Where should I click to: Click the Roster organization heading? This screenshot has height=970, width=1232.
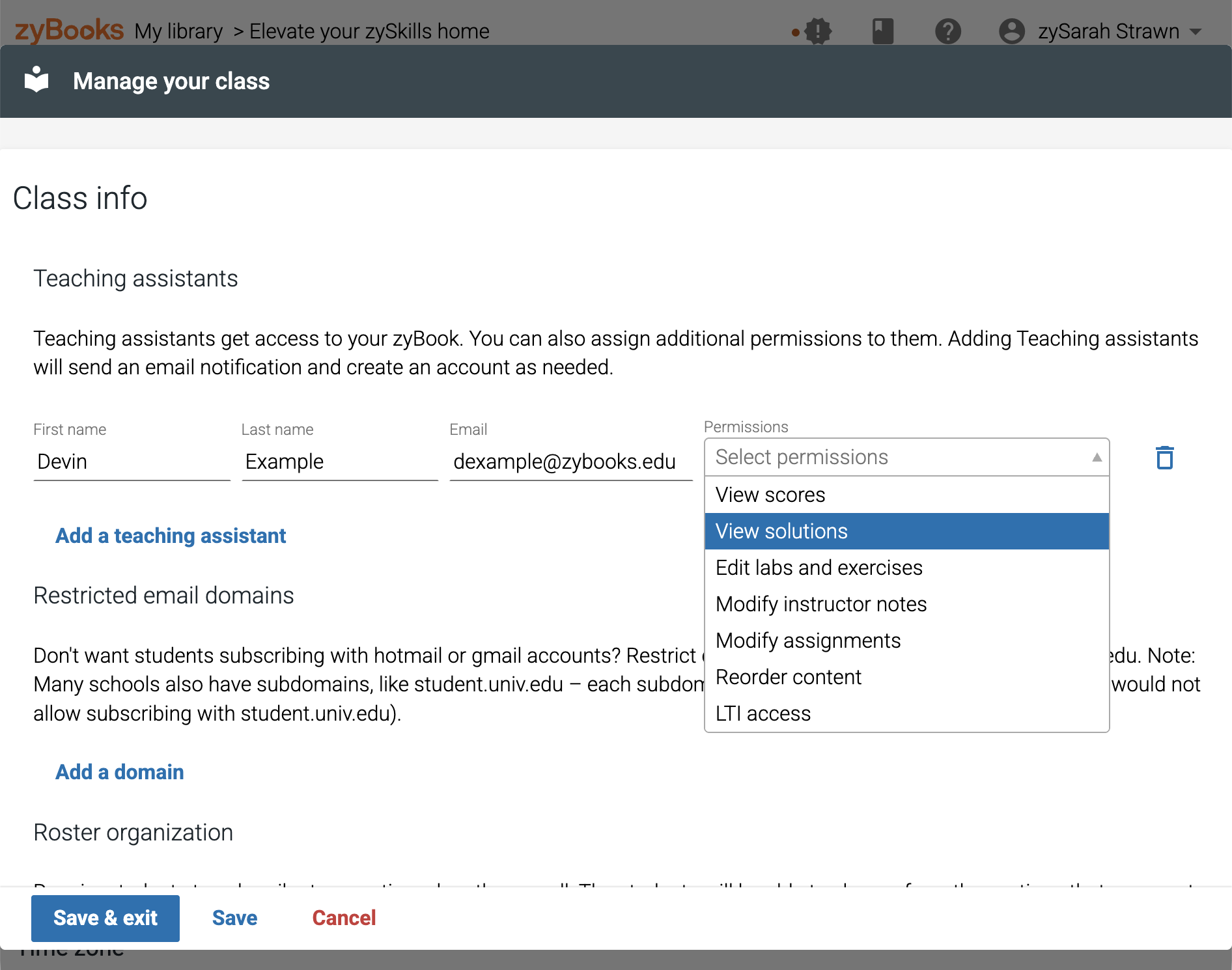(133, 832)
